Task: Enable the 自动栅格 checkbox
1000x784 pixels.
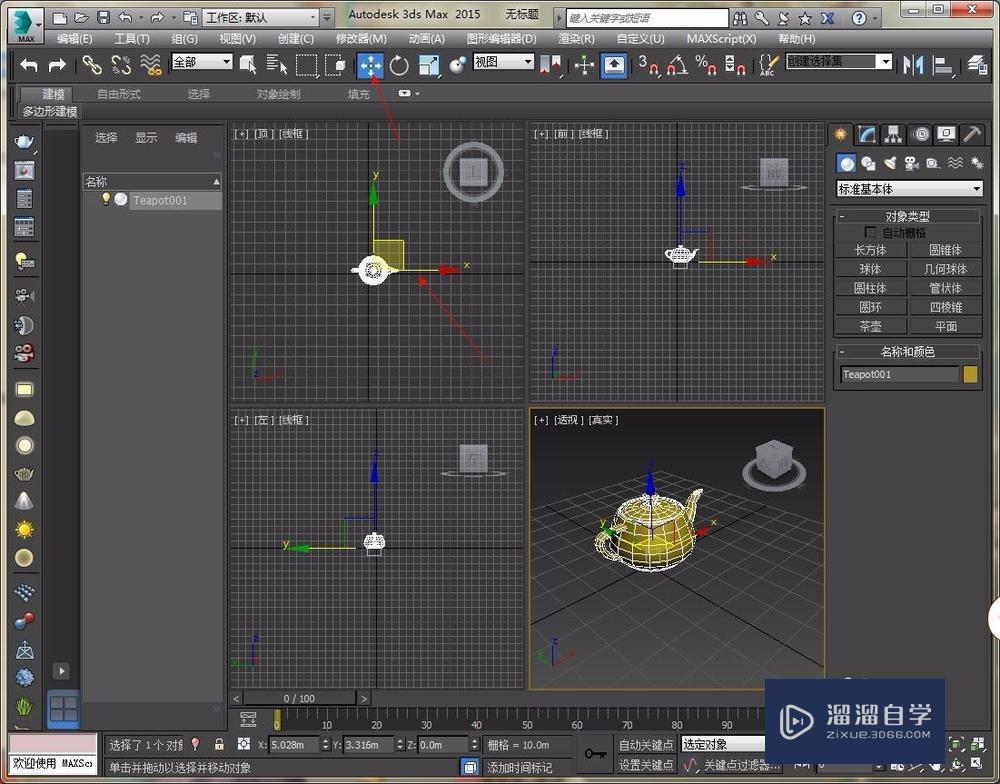Action: coord(870,232)
